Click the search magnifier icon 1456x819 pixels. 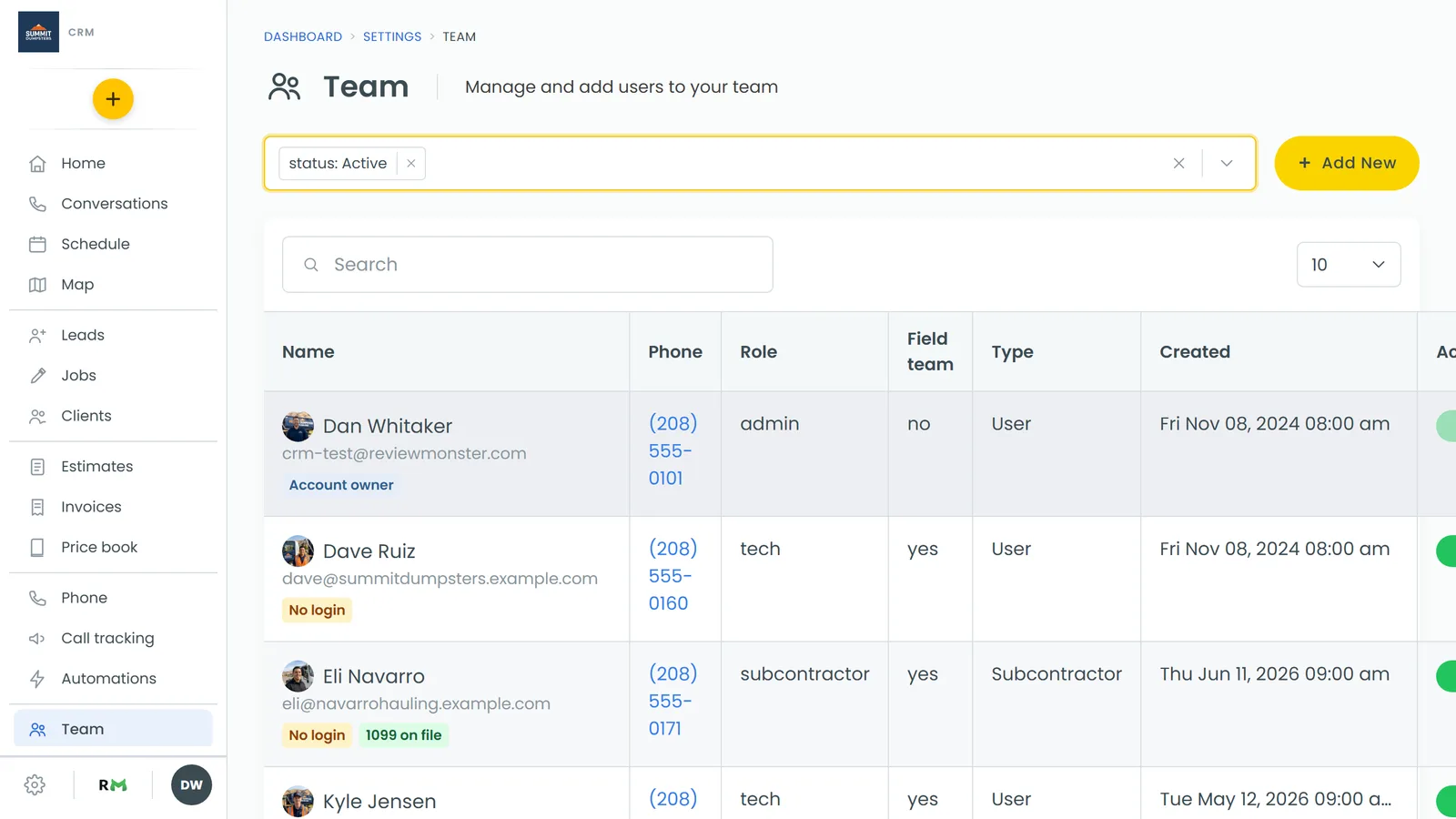[x=311, y=265]
